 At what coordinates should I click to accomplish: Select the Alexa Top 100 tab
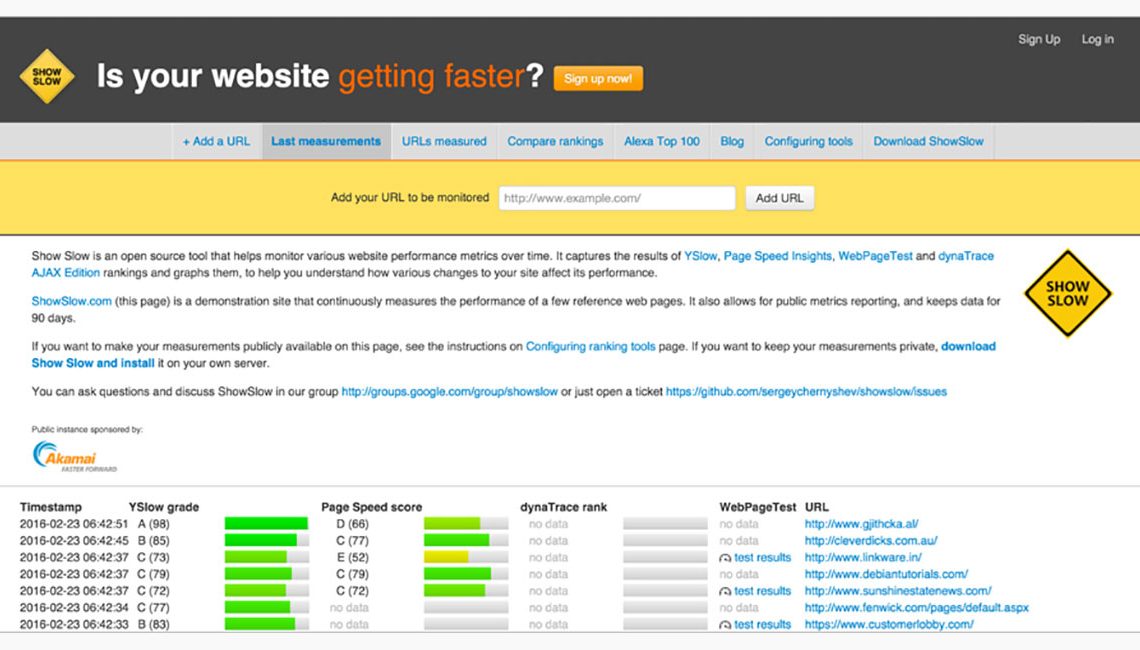(x=661, y=141)
